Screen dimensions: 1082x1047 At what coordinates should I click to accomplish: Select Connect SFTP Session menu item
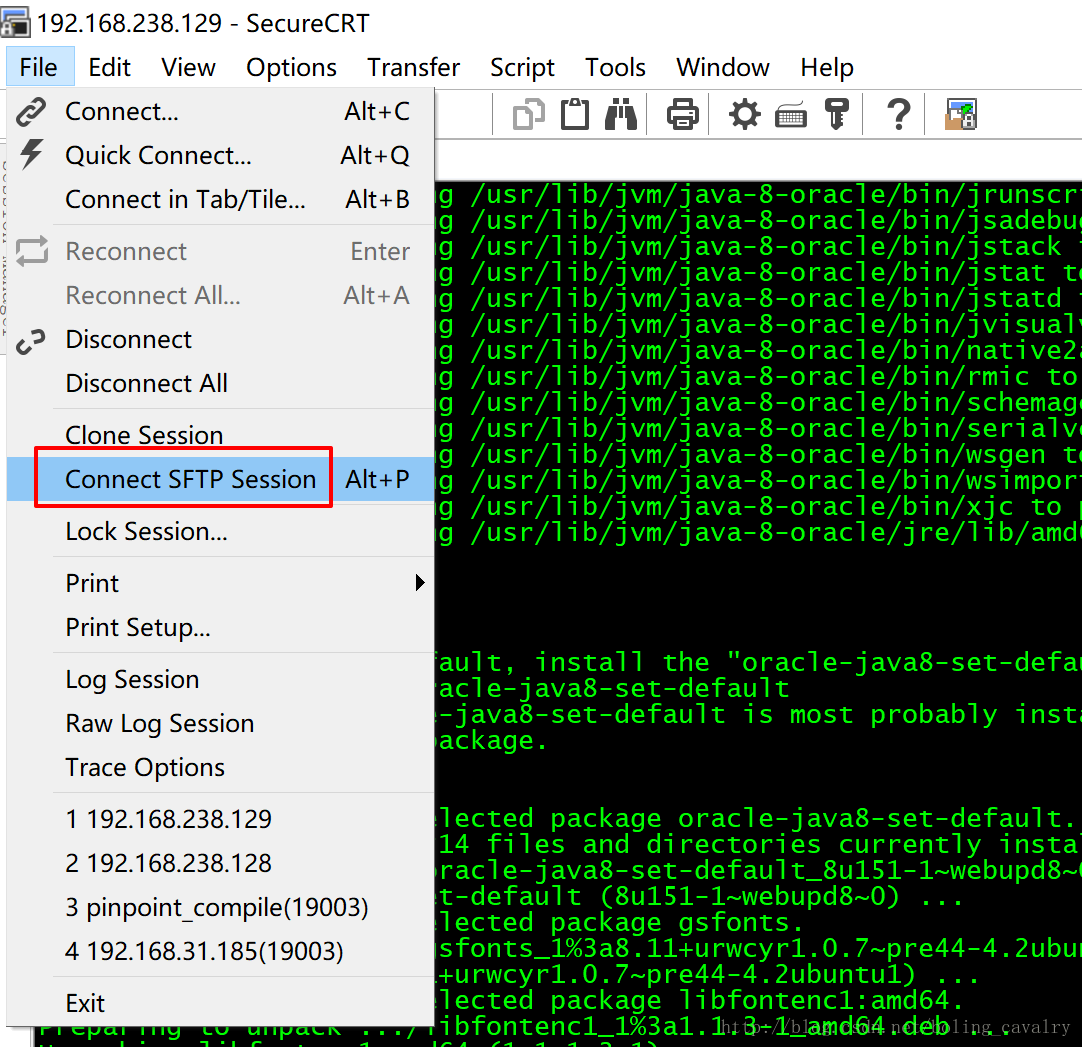tap(220, 479)
